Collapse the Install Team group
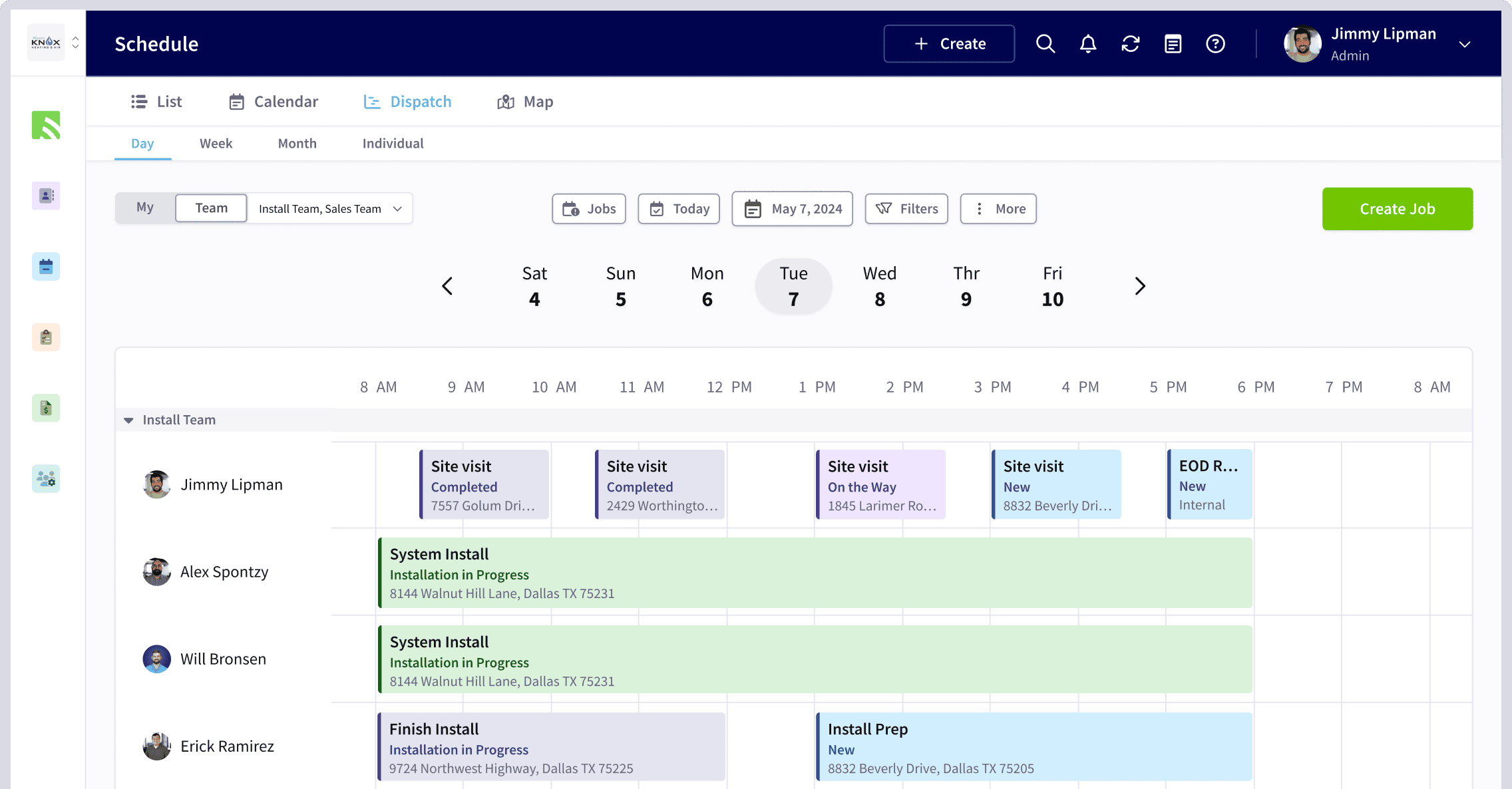 129,420
